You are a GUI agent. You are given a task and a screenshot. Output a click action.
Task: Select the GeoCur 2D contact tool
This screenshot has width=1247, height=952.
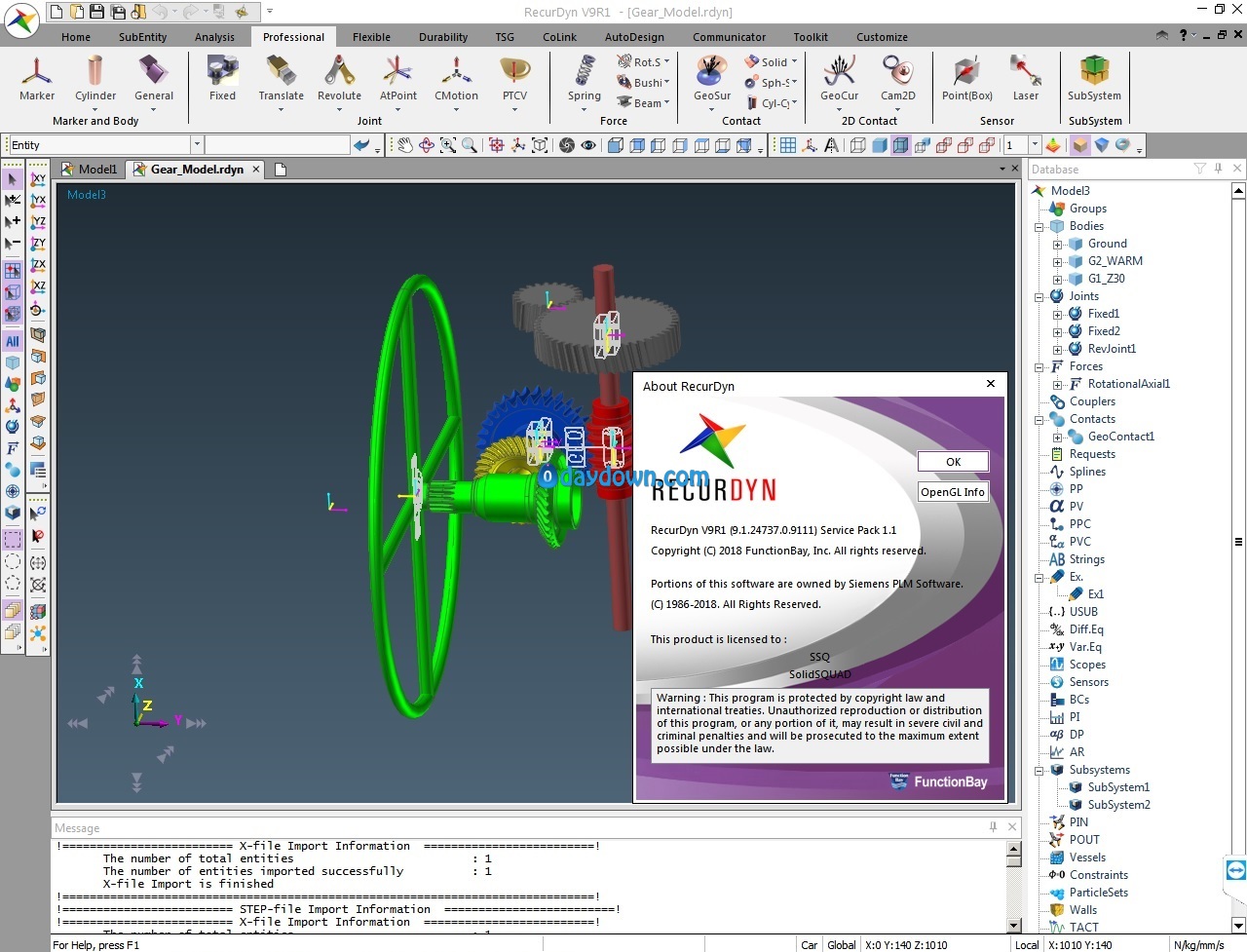tap(839, 78)
